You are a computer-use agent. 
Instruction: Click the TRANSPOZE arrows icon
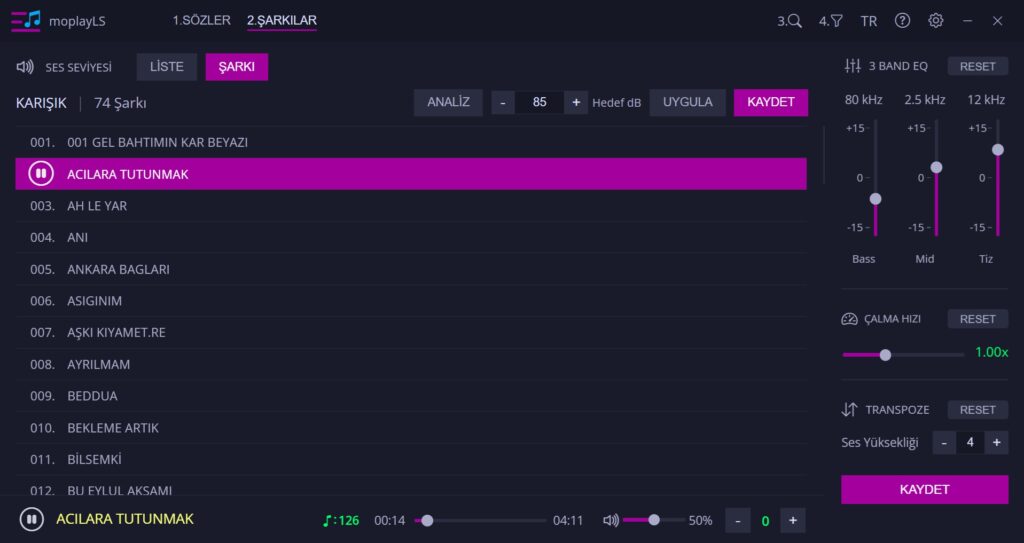point(849,410)
